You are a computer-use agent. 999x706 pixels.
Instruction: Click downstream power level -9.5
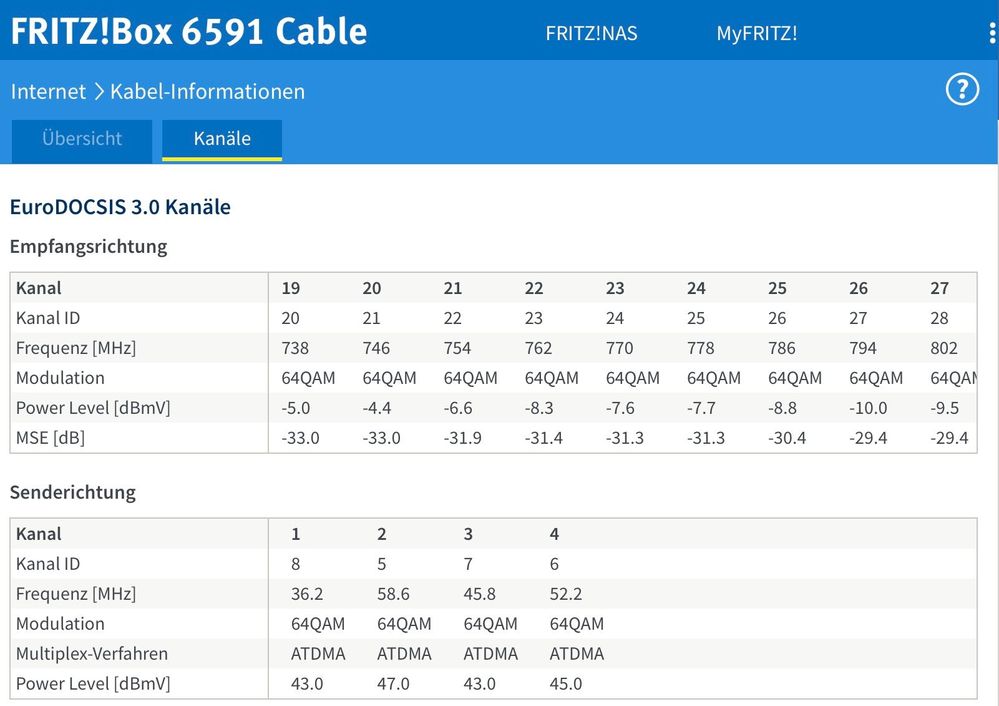(x=944, y=408)
